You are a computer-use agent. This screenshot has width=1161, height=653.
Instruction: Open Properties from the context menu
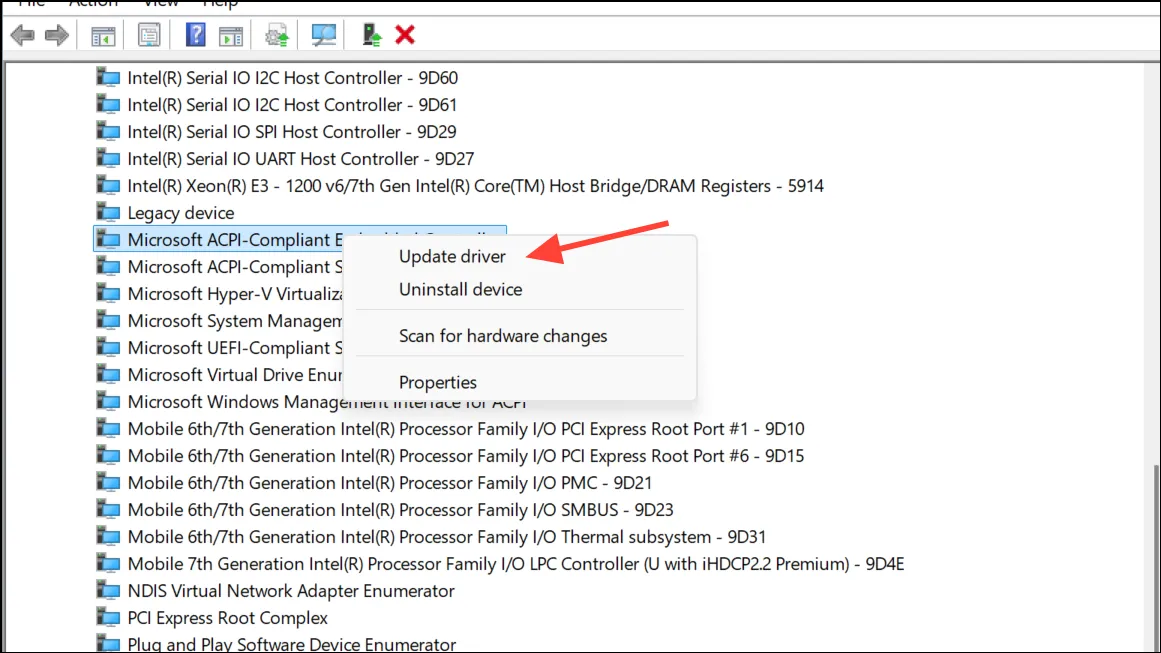[438, 383]
